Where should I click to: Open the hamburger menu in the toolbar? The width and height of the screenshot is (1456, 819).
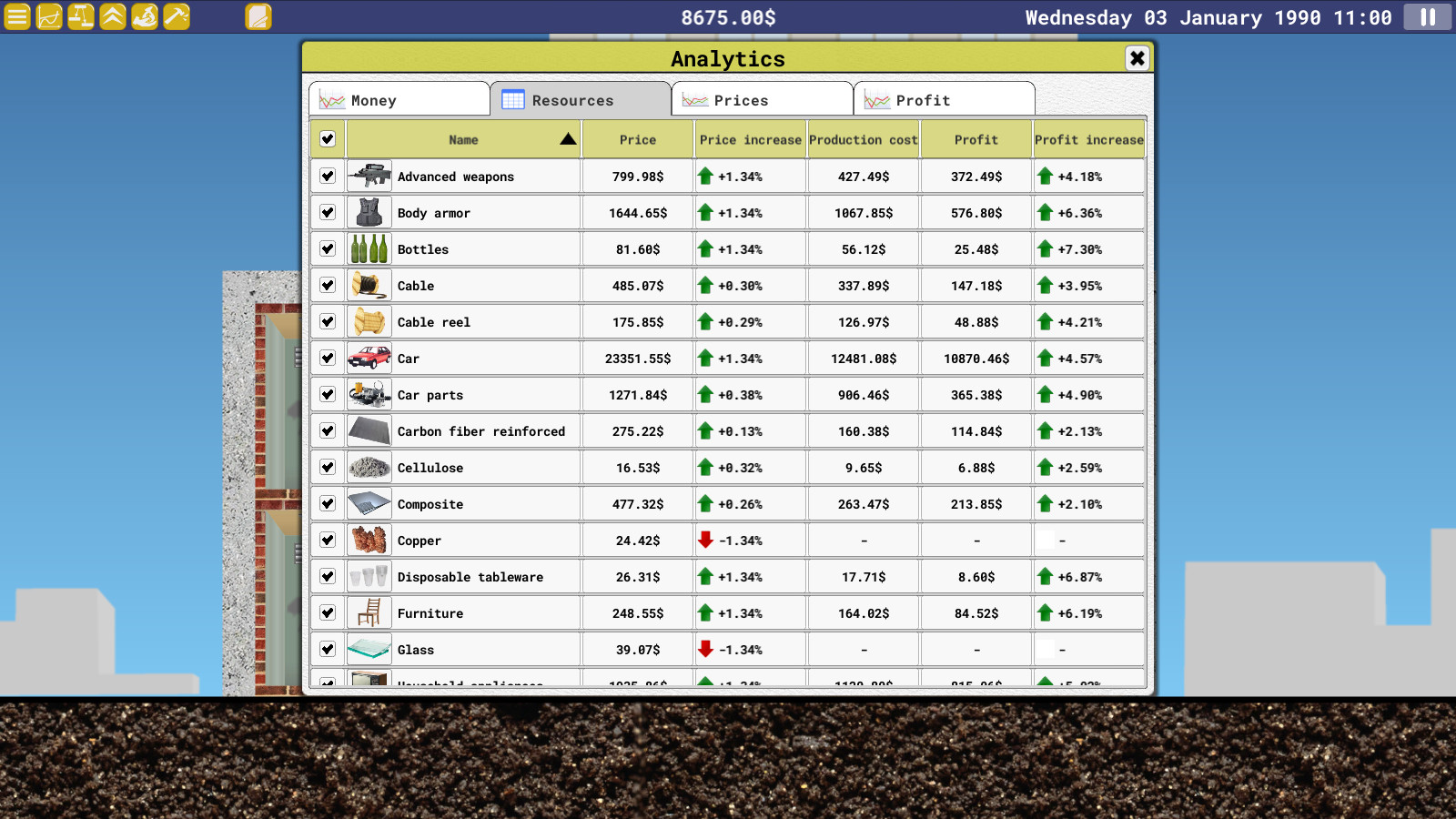point(15,15)
